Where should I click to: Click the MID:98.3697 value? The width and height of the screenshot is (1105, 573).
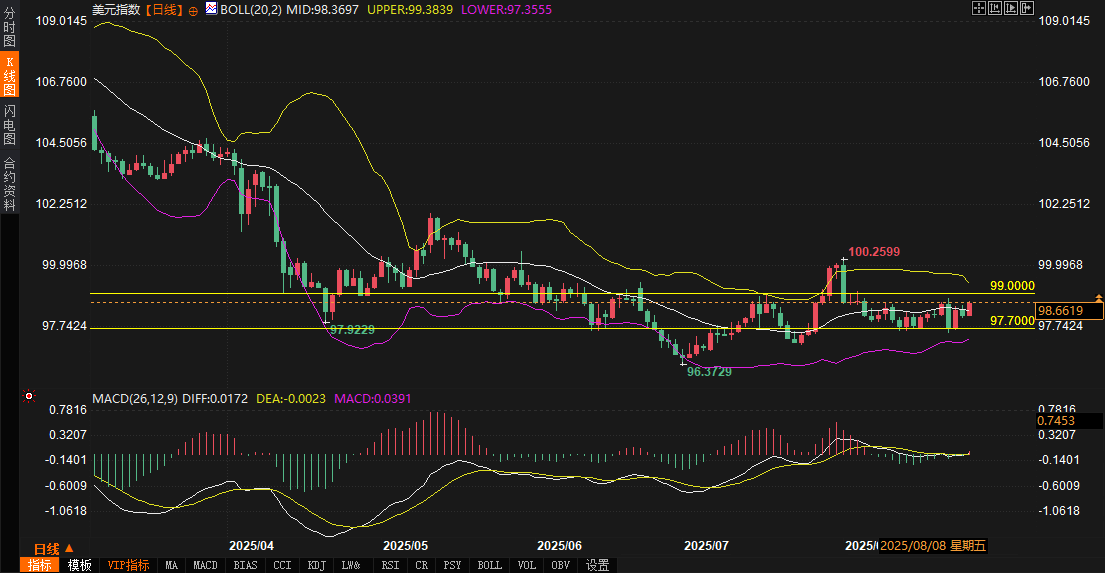click(322, 10)
